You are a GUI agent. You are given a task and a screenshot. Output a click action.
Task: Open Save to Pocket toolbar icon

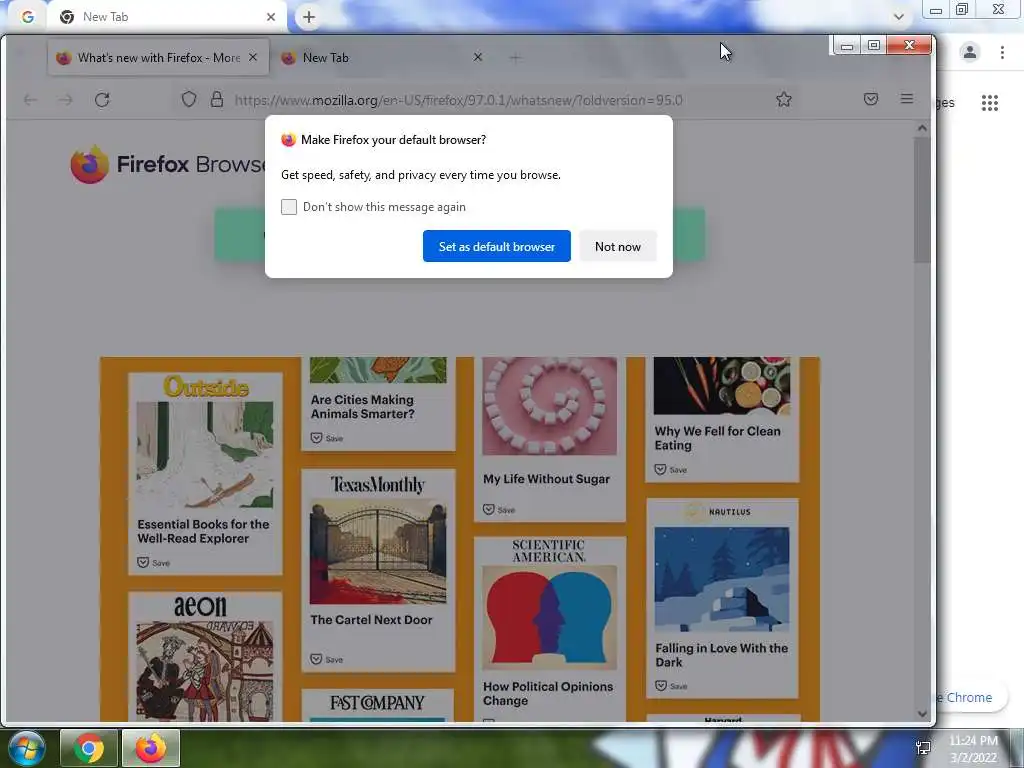[x=871, y=99]
